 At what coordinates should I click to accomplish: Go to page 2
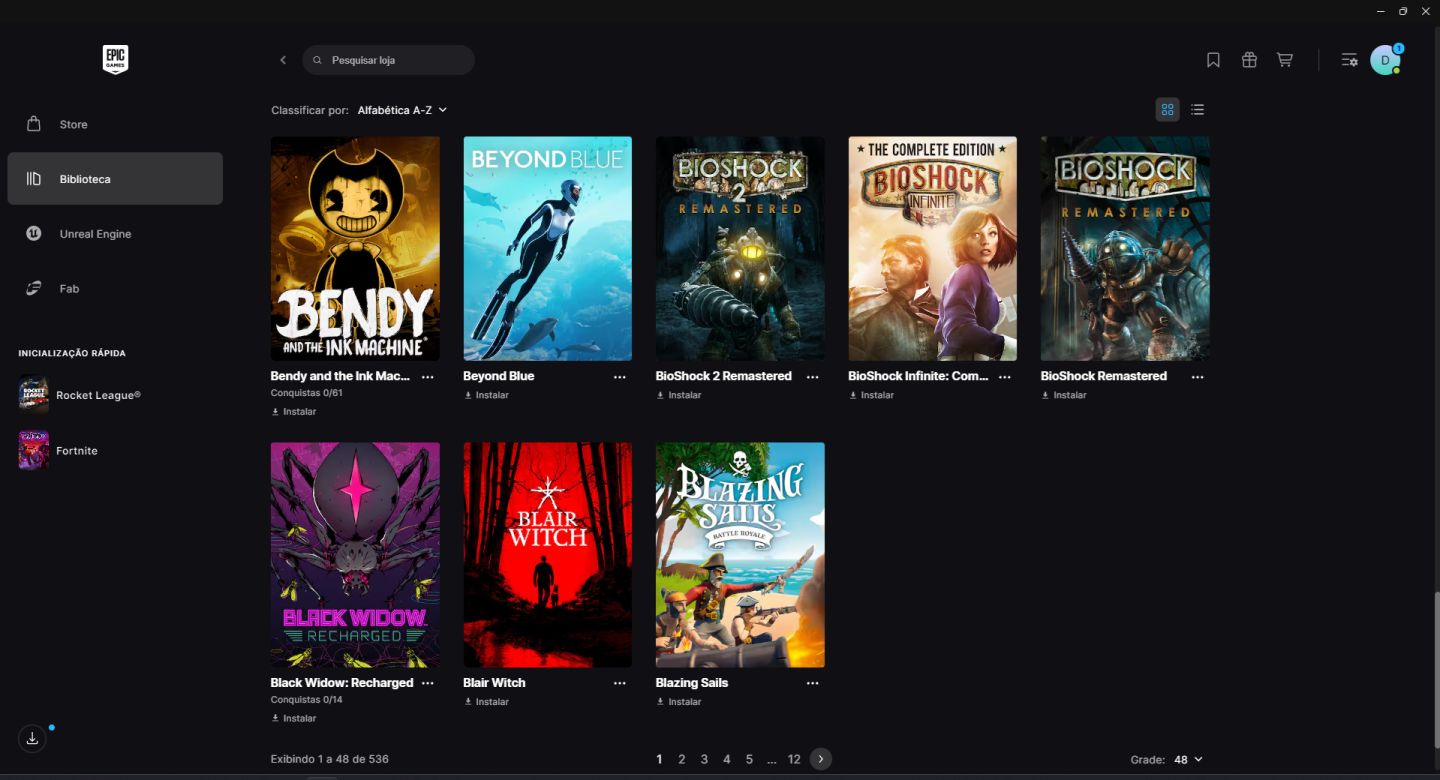(682, 760)
